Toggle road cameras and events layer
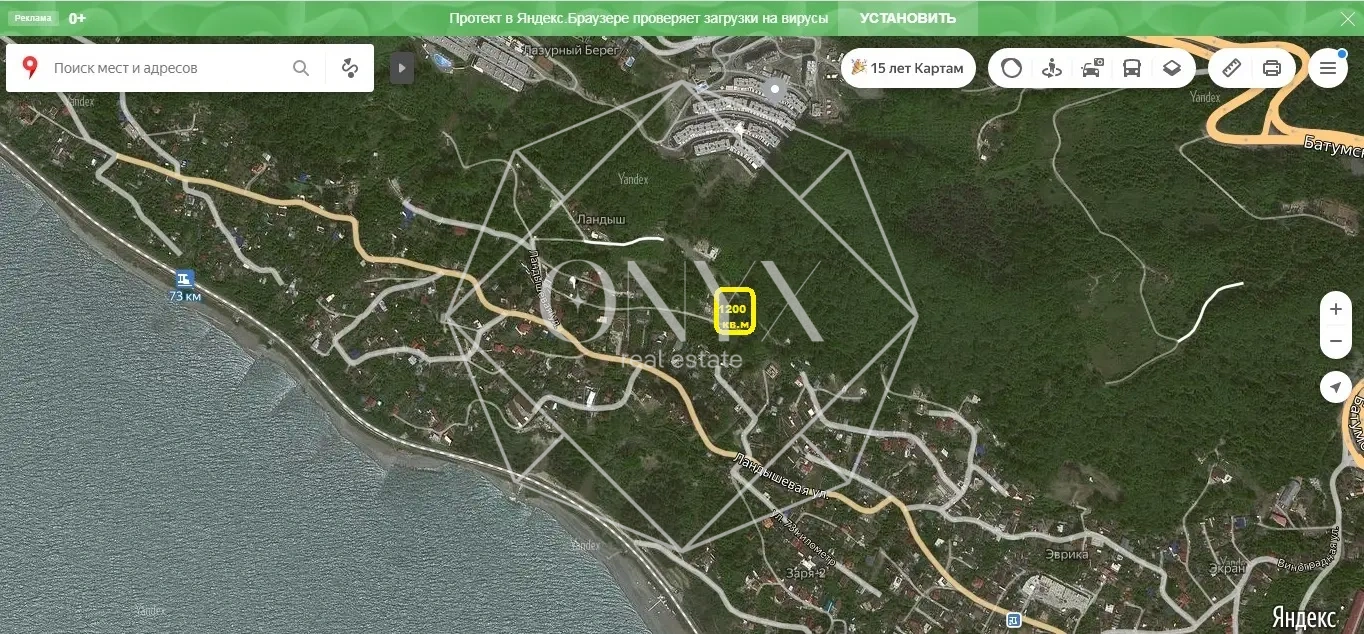Image resolution: width=1364 pixels, height=634 pixels. tap(1092, 68)
